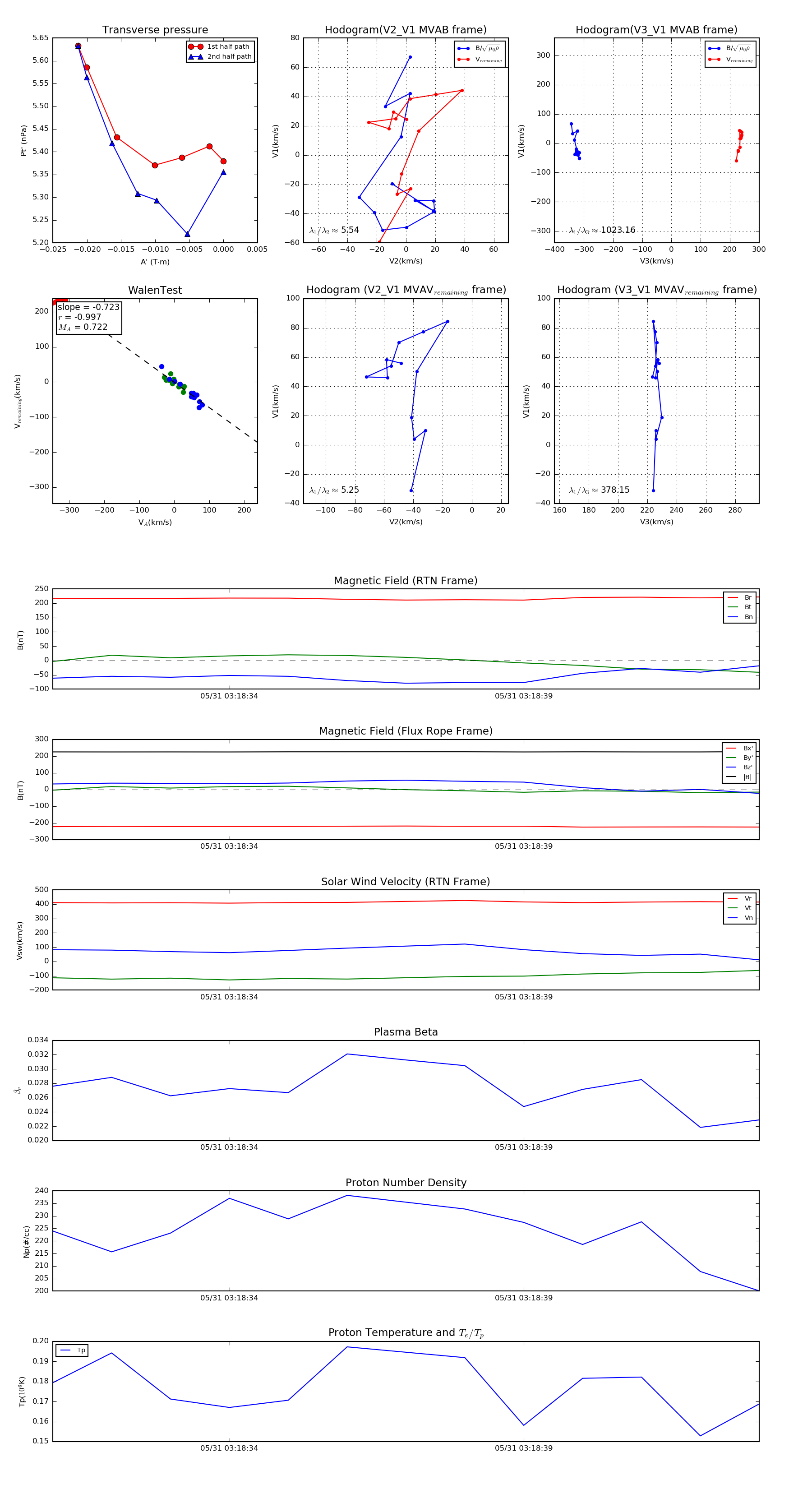The height and width of the screenshot is (1489, 812).
Task: Click 'V remaining' legend entry in V2_V1 MVAB hodogram
Action: [480, 60]
